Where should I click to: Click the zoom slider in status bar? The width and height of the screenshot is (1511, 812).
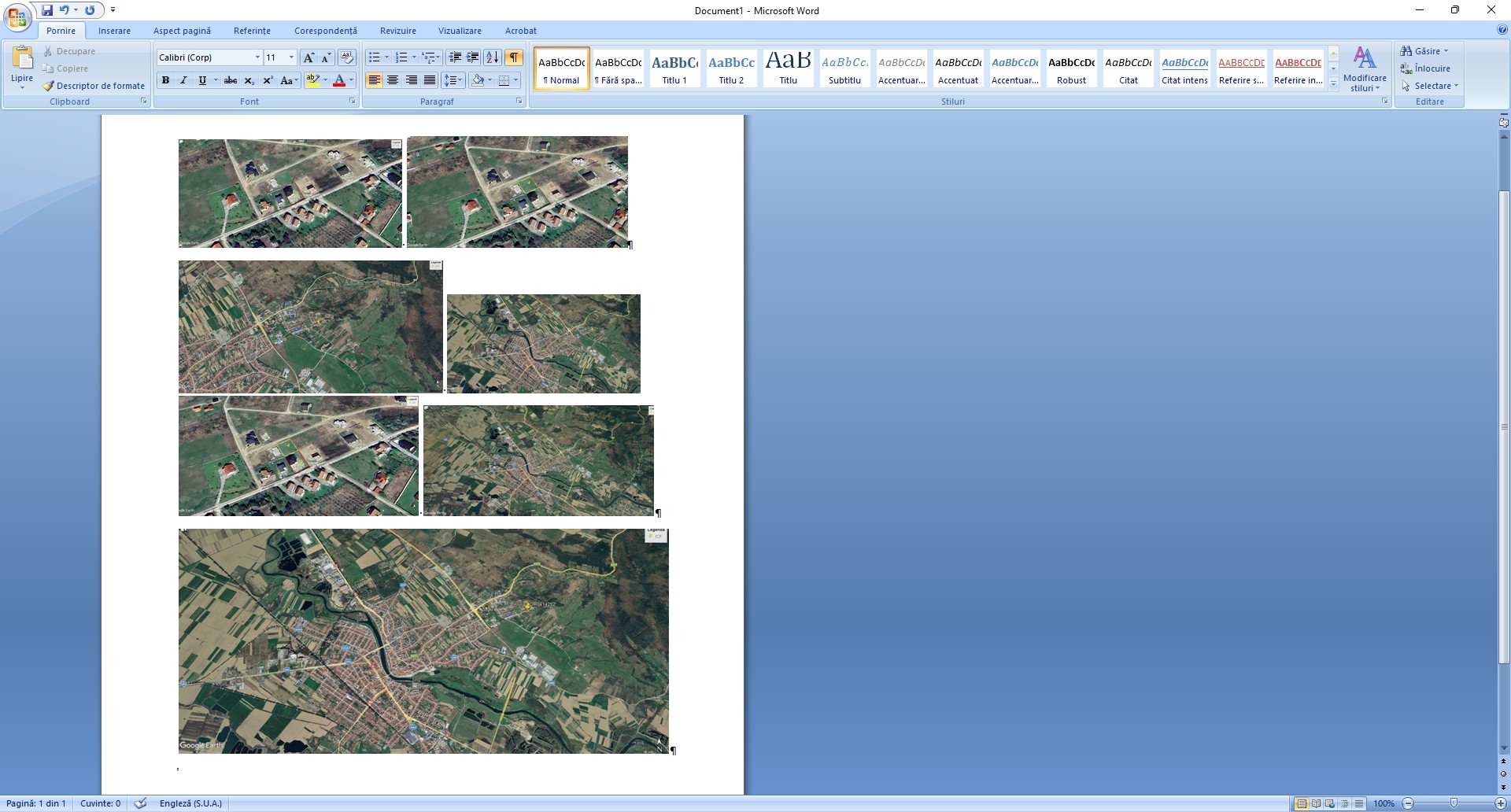(x=1454, y=803)
